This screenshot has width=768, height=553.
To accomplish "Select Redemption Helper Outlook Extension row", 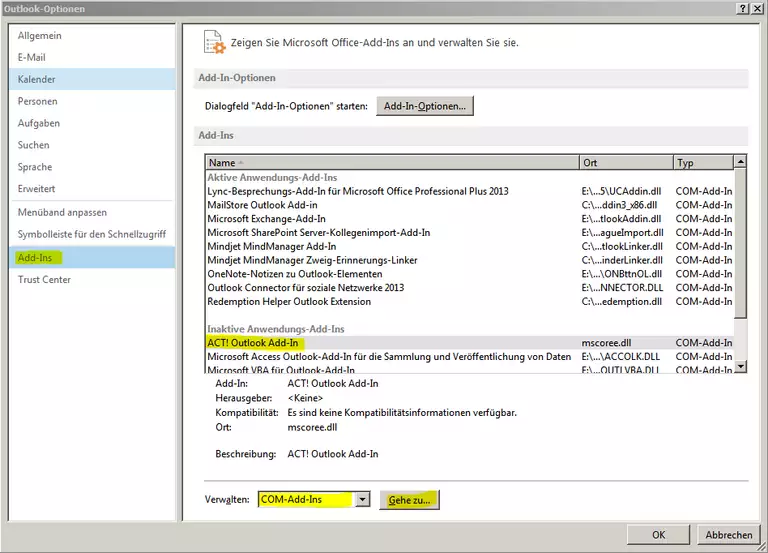I will (289, 301).
